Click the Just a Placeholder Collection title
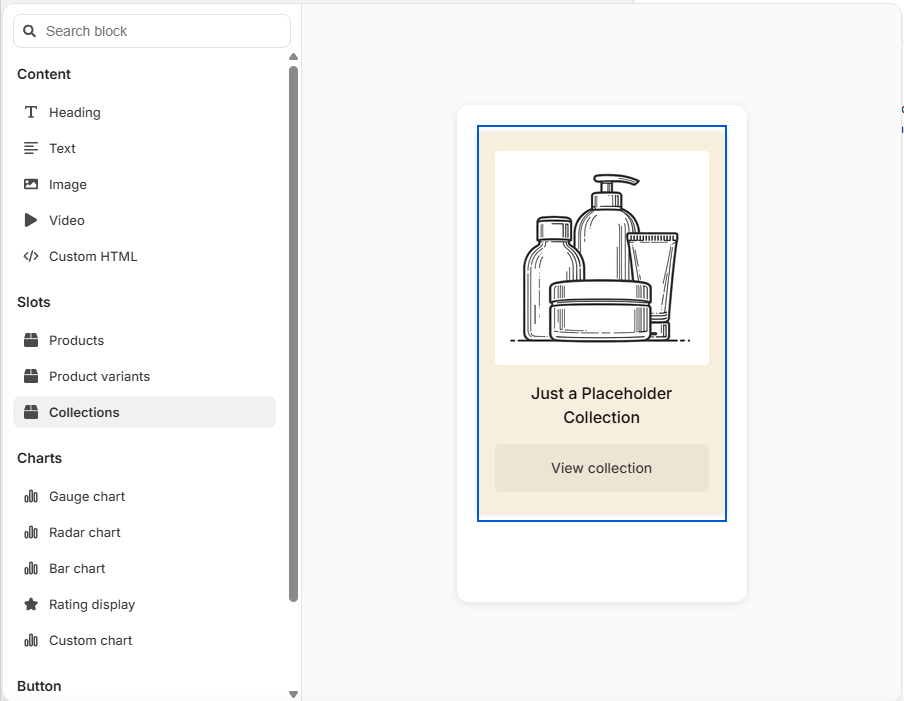Screen dimensions: 904x701 [x=601, y=405]
